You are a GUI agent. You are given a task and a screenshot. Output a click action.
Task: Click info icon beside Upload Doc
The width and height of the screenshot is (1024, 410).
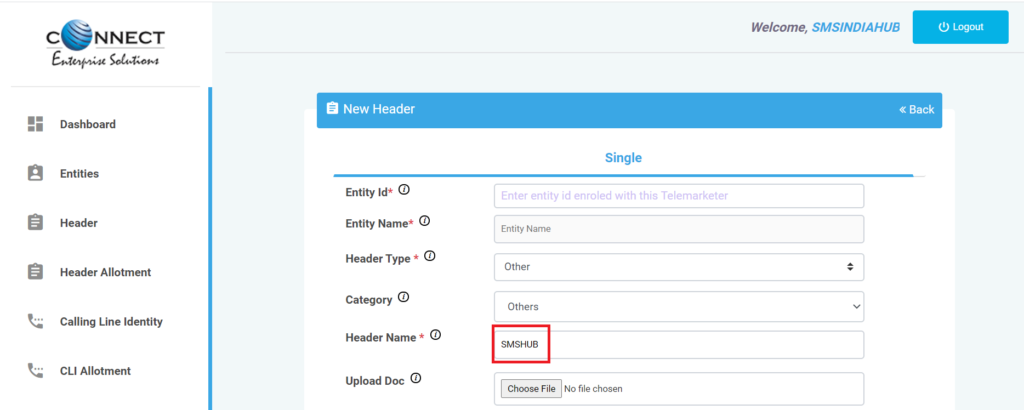tap(415, 378)
